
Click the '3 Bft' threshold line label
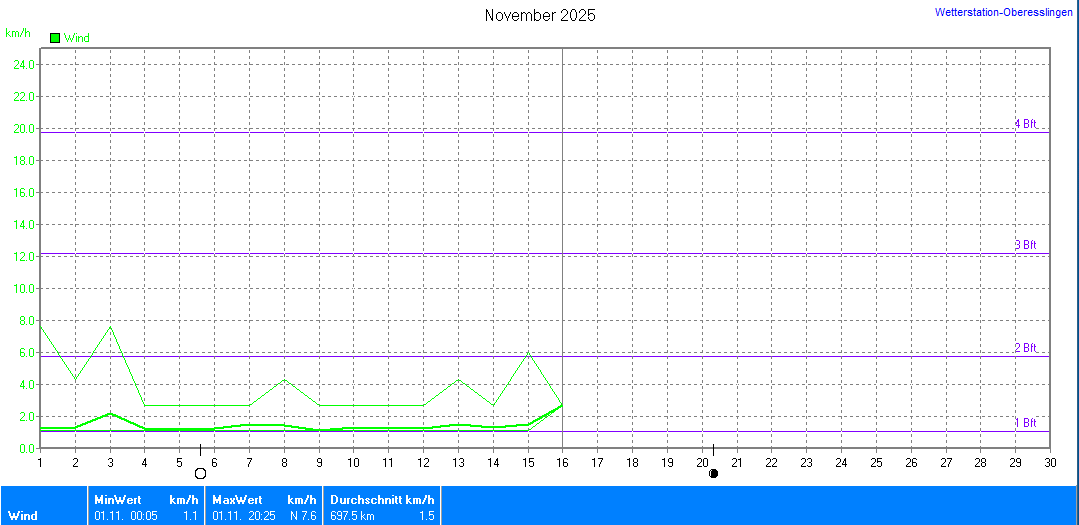pos(1025,245)
